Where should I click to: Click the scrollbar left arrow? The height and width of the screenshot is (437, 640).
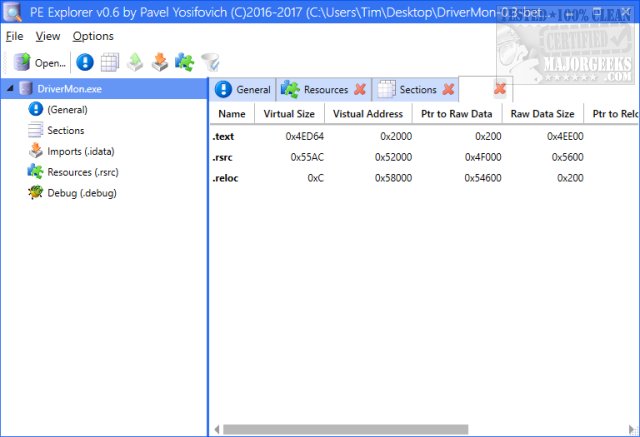point(217,429)
